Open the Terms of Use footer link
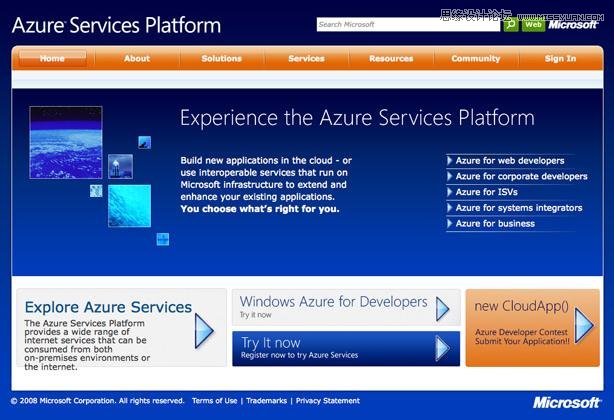Viewport: 614px width, 420px height. coord(215,401)
